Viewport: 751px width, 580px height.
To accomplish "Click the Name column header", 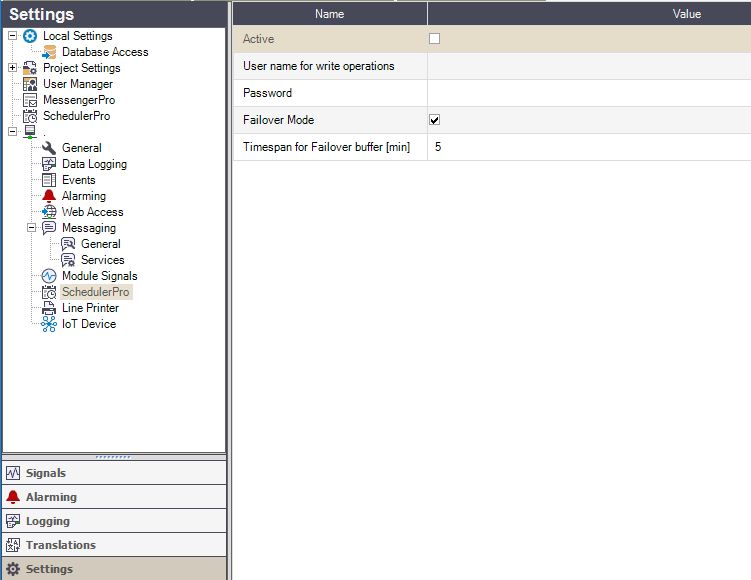I will (x=330, y=14).
